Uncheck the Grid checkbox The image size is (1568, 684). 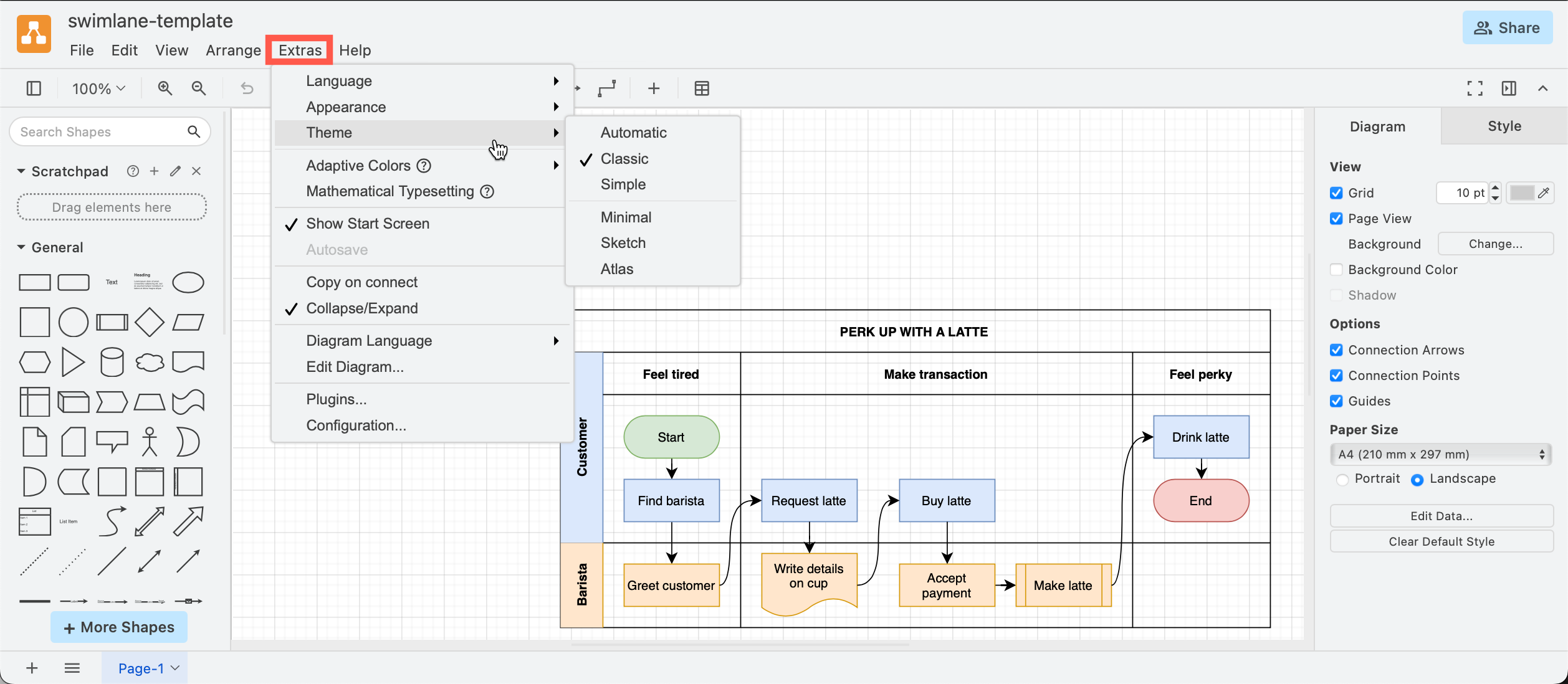point(1336,192)
